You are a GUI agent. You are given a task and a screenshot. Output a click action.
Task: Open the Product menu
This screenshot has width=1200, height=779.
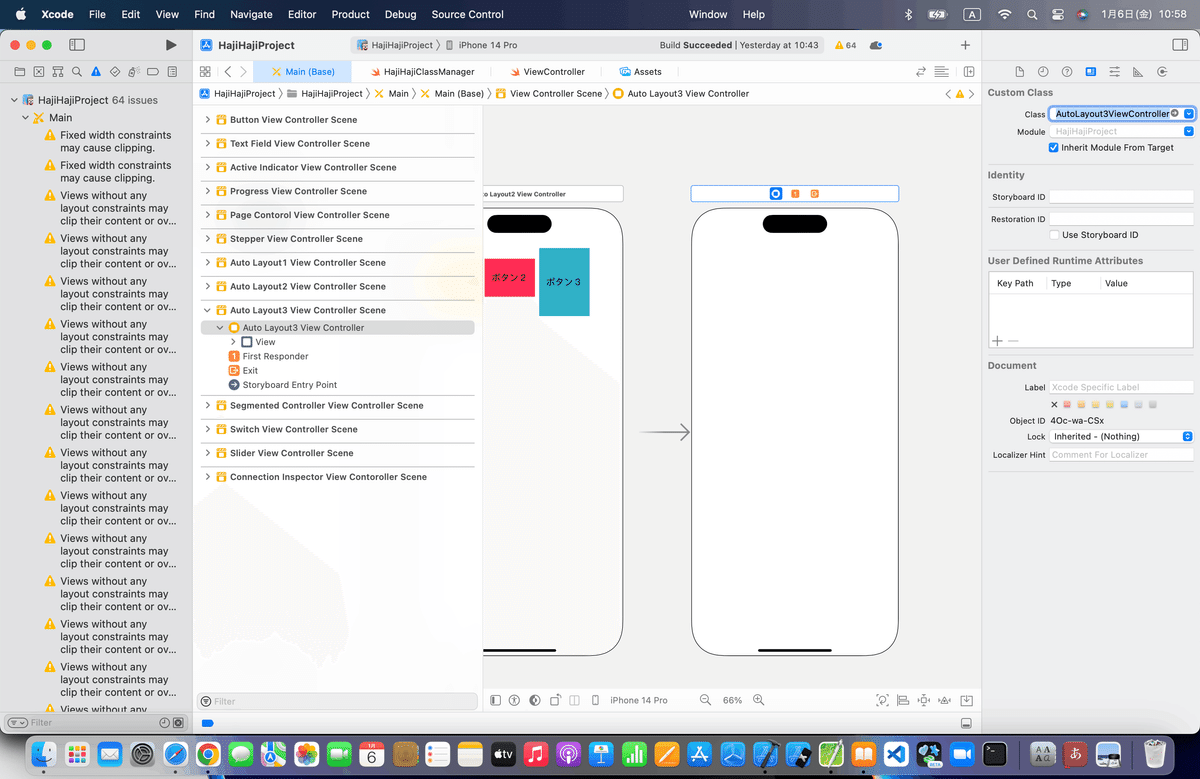tap(350, 14)
